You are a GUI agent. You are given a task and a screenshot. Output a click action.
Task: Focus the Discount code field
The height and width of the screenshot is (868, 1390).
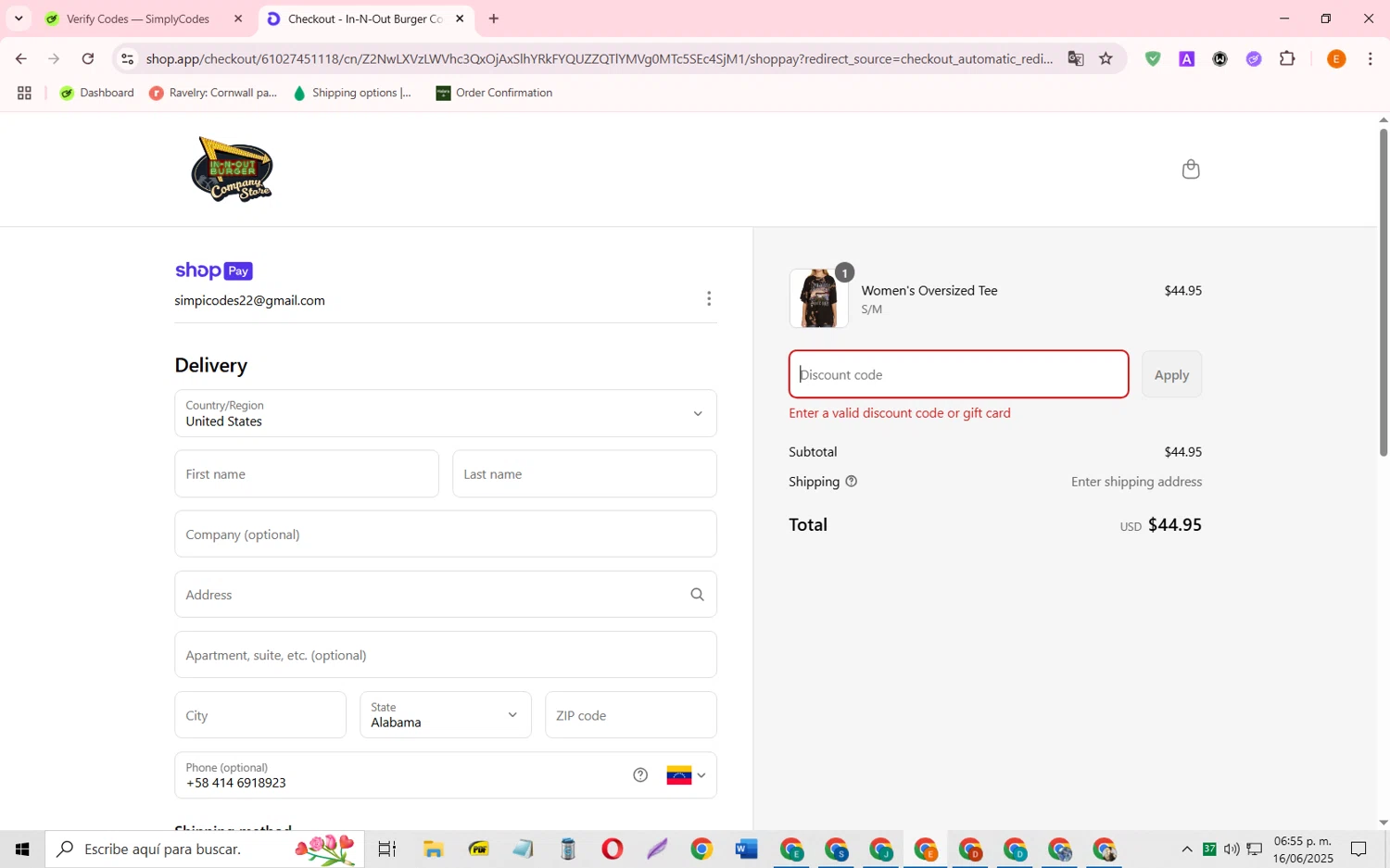(x=959, y=374)
